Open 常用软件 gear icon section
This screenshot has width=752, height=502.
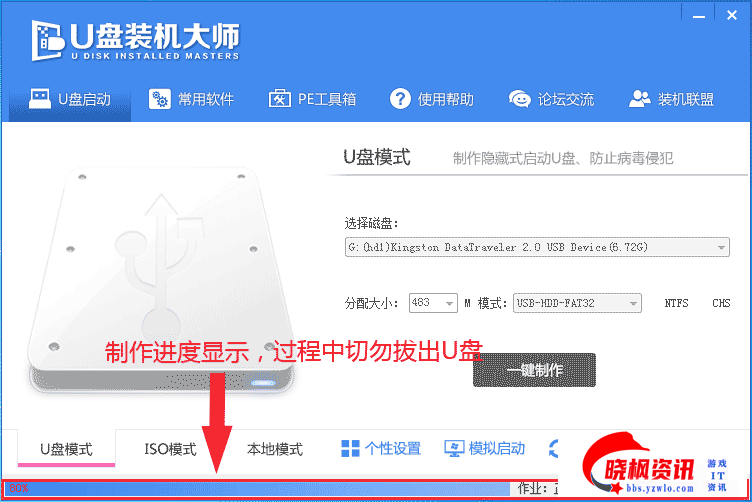[x=159, y=99]
